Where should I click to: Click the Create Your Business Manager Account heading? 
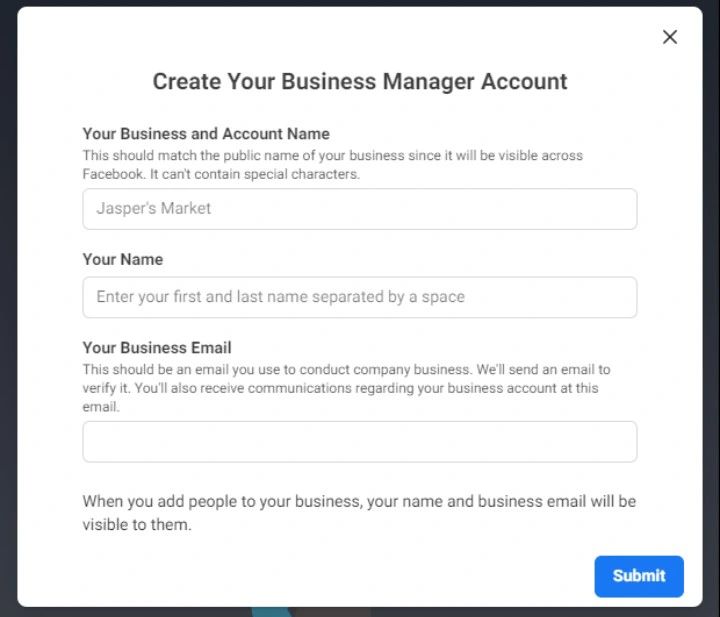pos(359,81)
